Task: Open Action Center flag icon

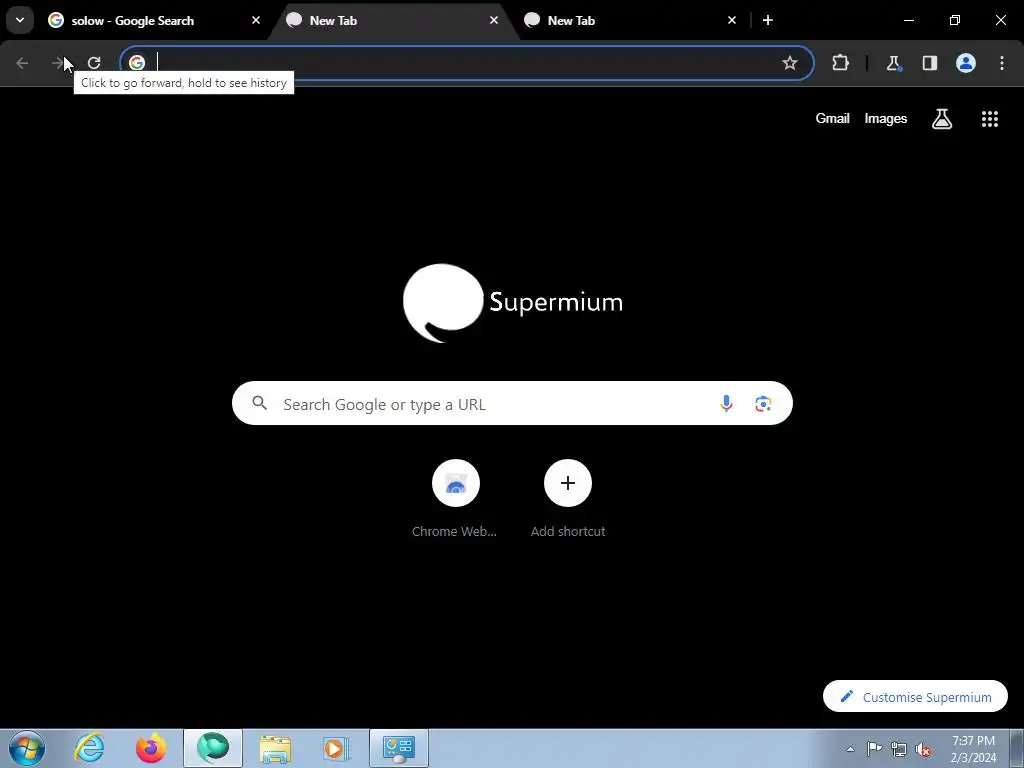Action: pos(874,748)
